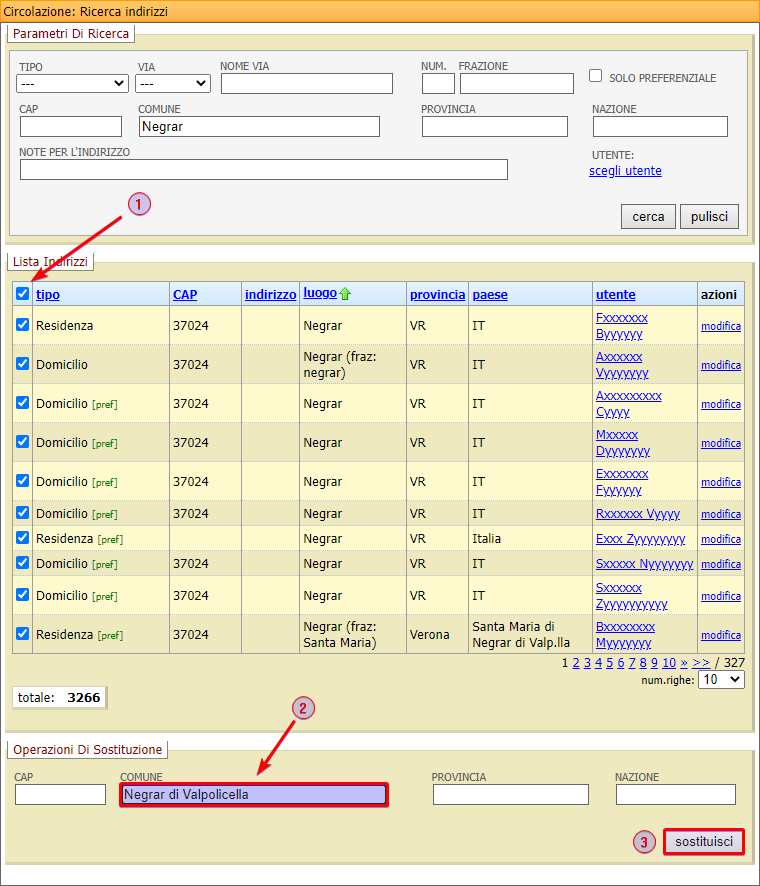Go to results page 2
The height and width of the screenshot is (886, 760).
[x=576, y=662]
